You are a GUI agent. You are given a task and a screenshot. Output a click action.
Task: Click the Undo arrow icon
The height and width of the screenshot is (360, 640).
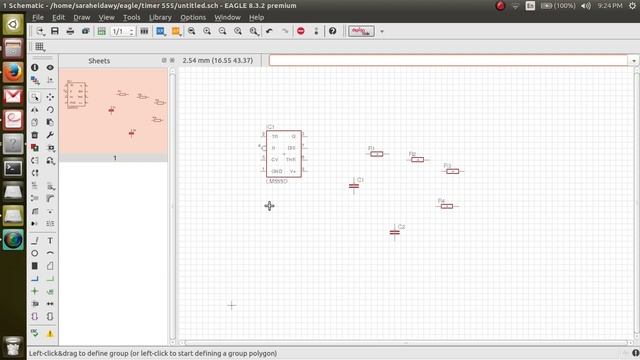click(269, 31)
